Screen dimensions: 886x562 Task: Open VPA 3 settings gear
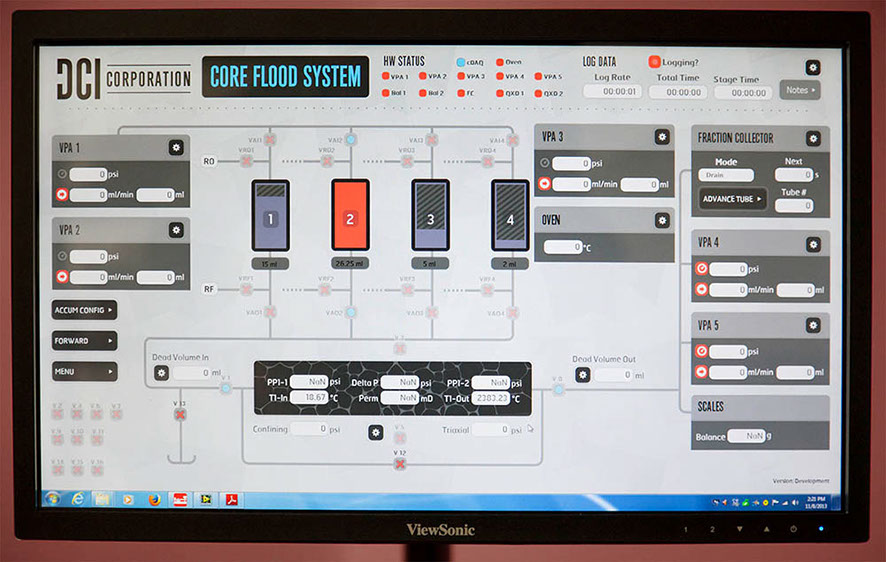pos(661,137)
